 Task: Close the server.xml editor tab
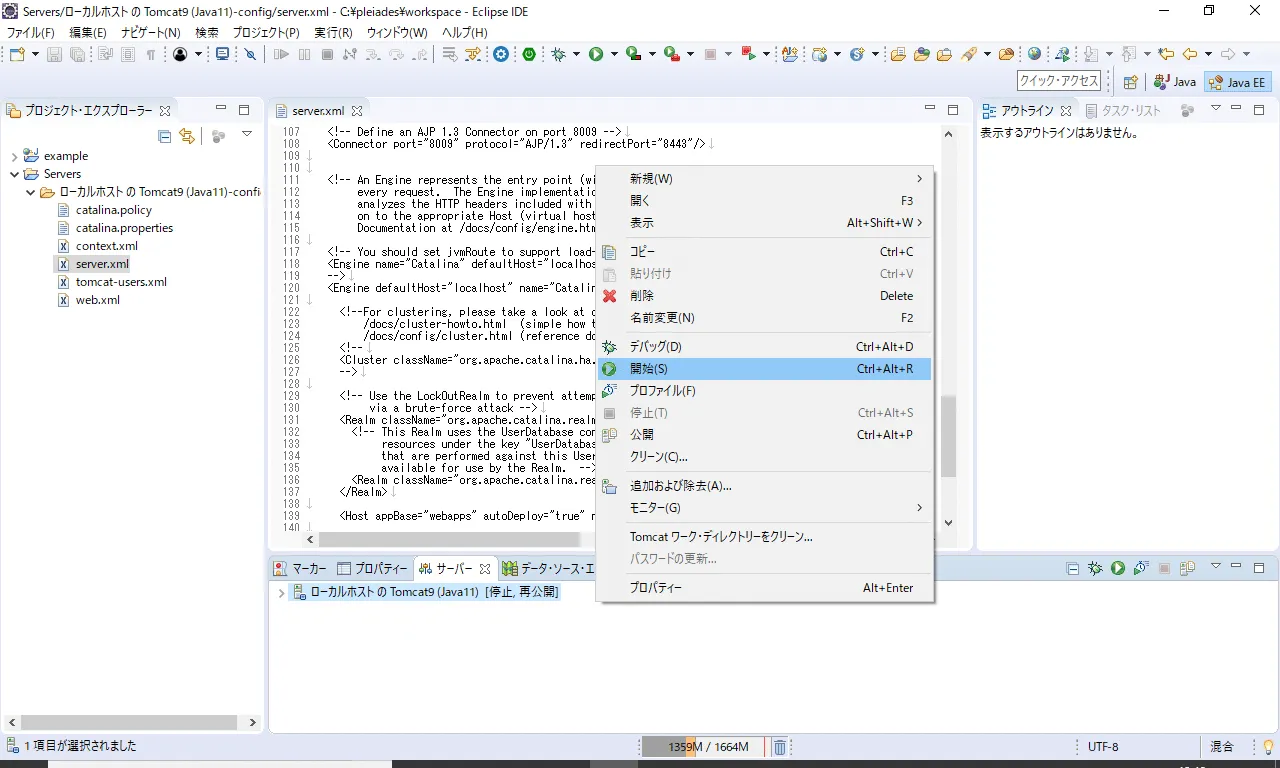[x=356, y=110]
